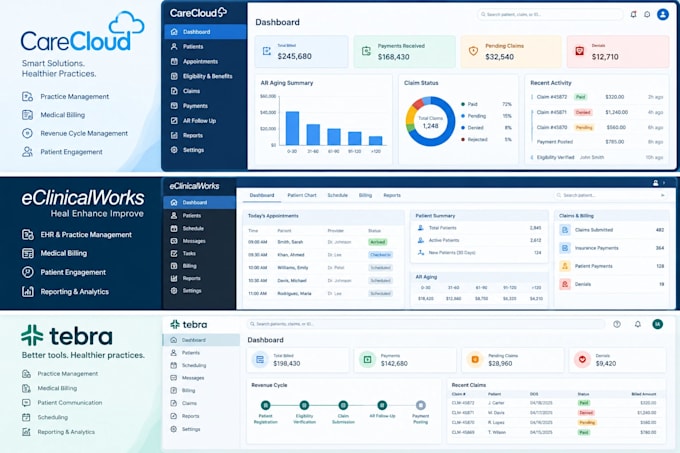This screenshot has height=453, width=680.
Task: Click the 0-30 bar in AR Aging chart
Action: point(292,128)
